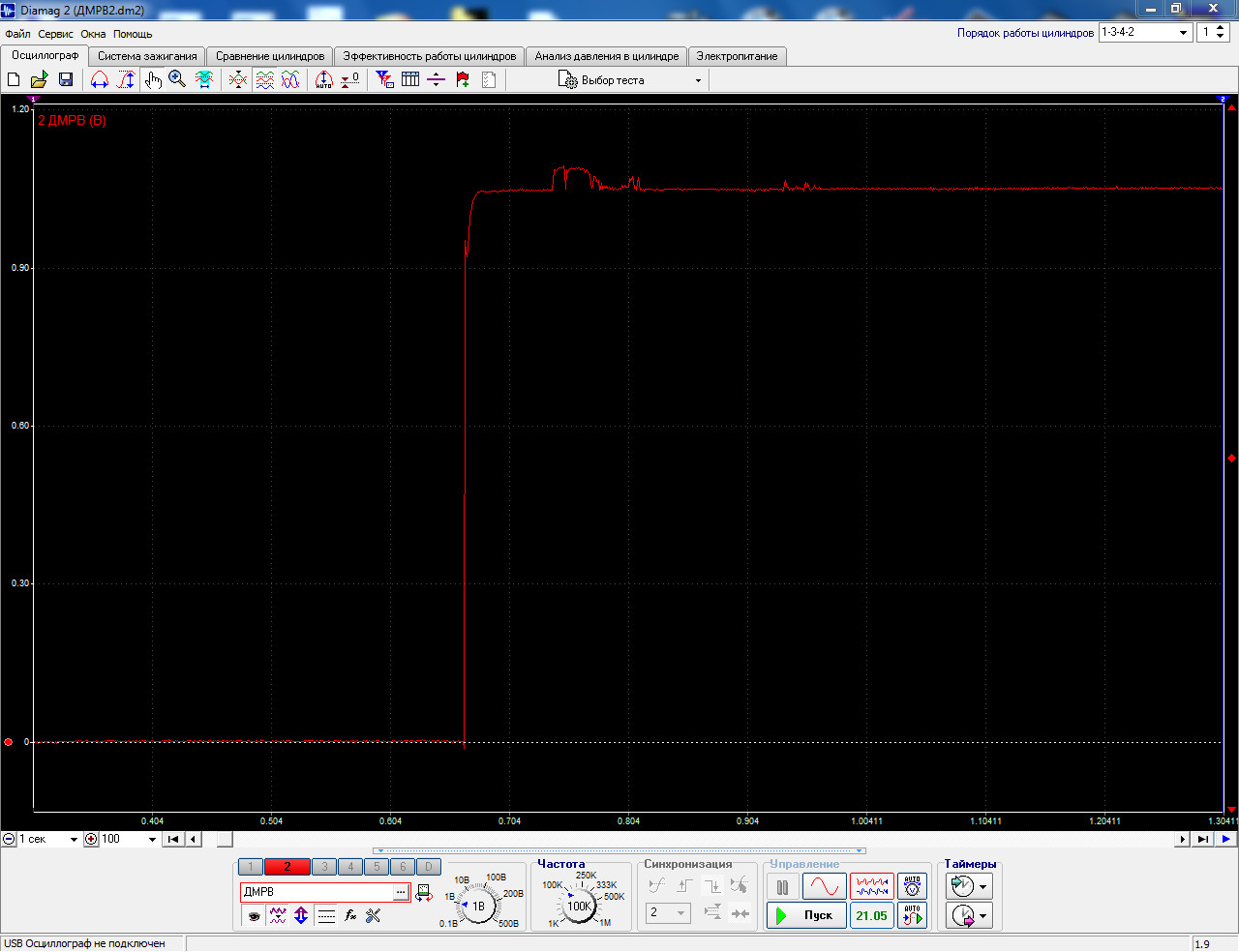The image size is (1239, 952).
Task: Jump to end of recording
Action: point(1202,840)
